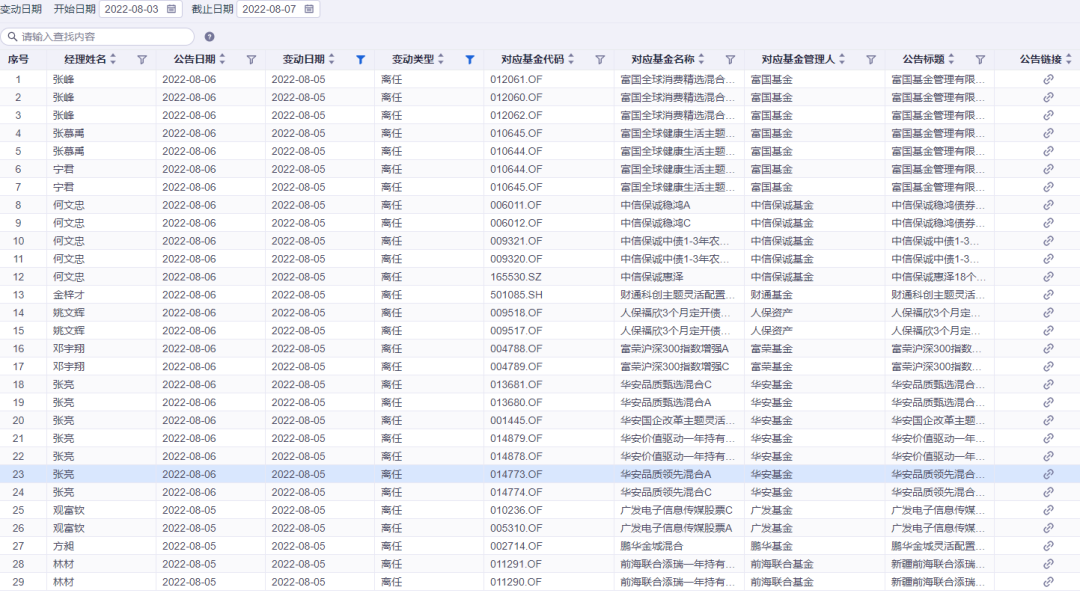Select manager 方昶 in row 27
Screen dimensions: 1080x605
63,546
